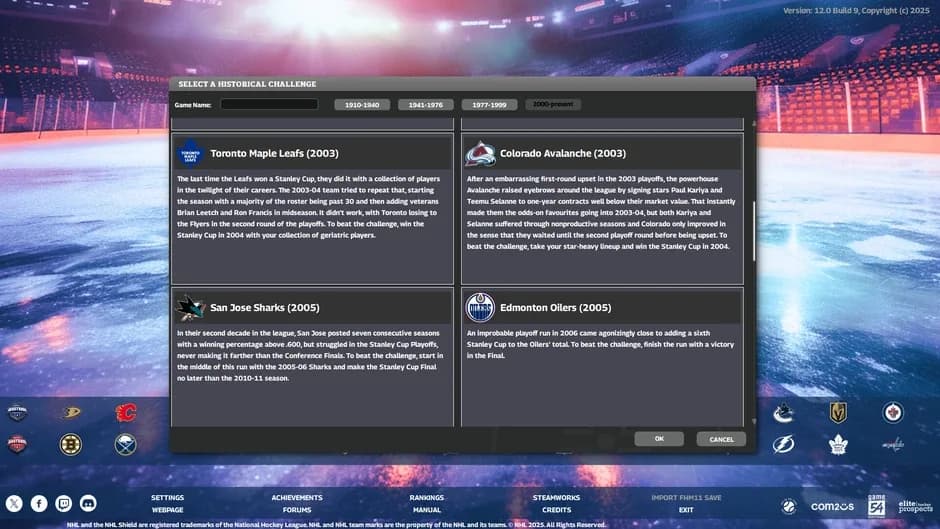This screenshot has height=529, width=940.
Task: Select the Boston Bruins logo
Action: 71,444
